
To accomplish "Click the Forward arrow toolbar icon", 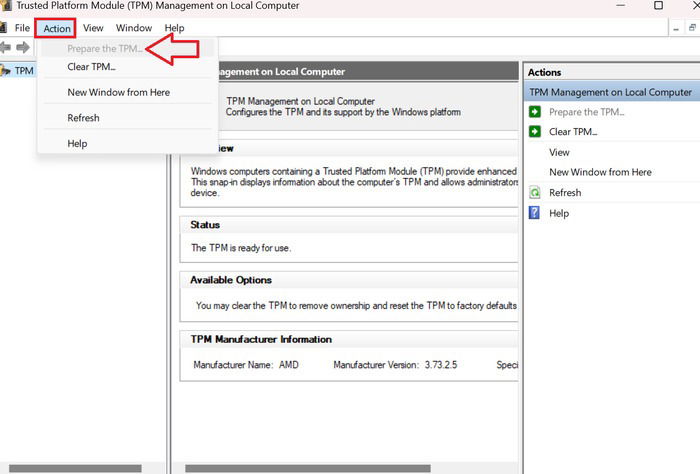I will tap(23, 47).
